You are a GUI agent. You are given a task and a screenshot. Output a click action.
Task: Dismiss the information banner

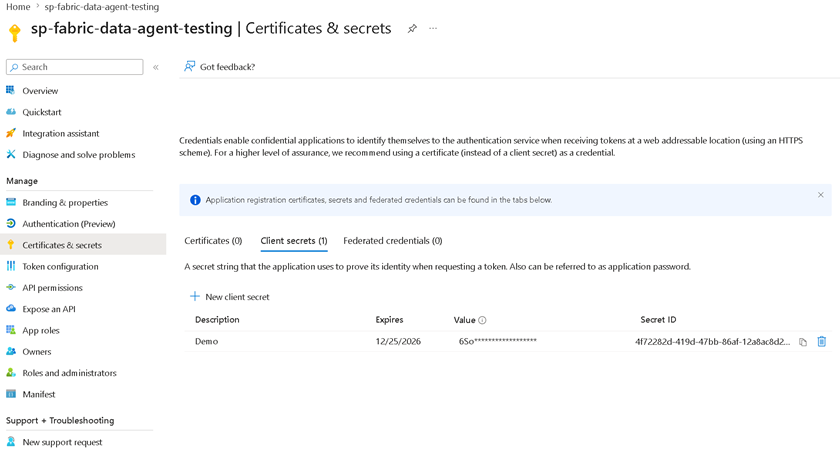click(821, 195)
